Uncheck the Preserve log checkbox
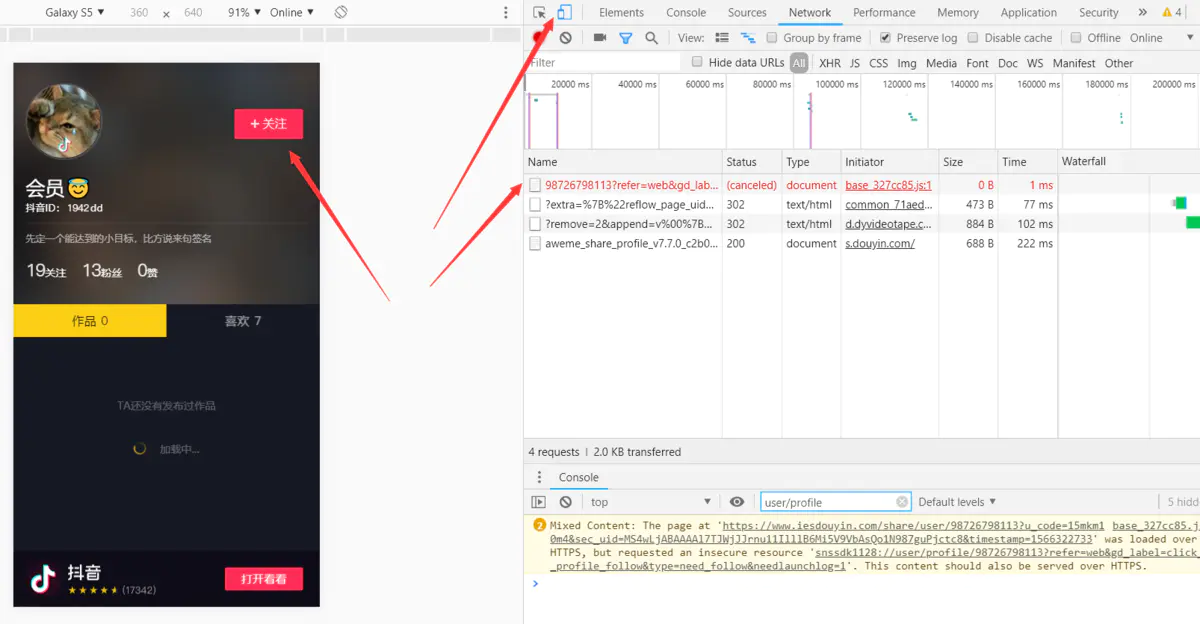The image size is (1200, 624). pyautogui.click(x=884, y=37)
